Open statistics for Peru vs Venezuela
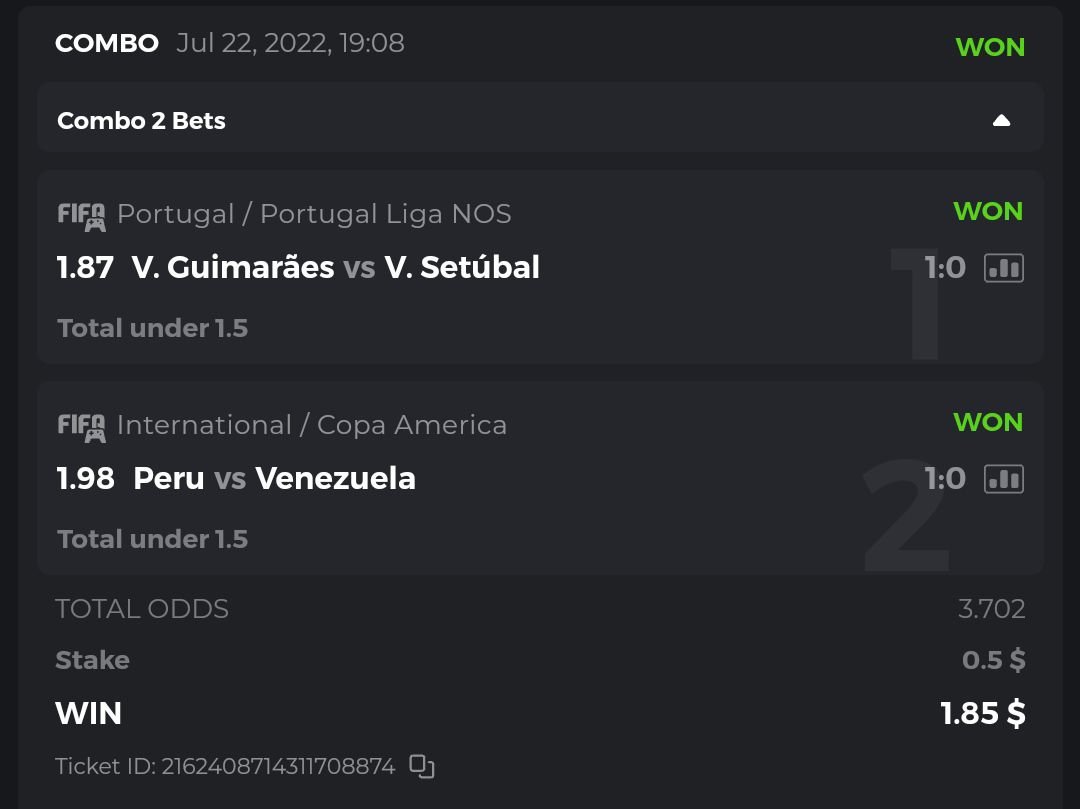 coord(1003,479)
